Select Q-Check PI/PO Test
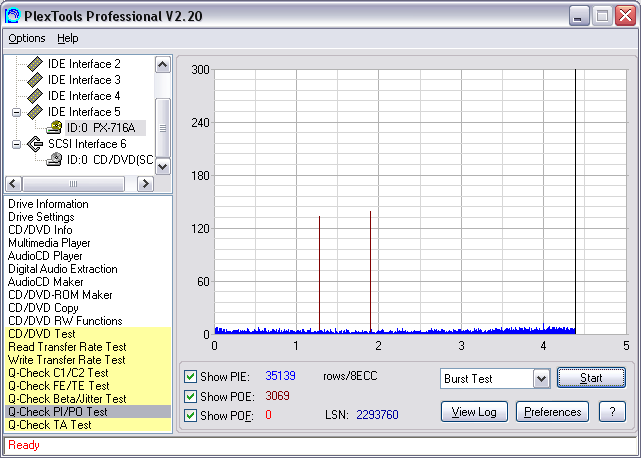641x458 pixels. pyautogui.click(x=88, y=412)
